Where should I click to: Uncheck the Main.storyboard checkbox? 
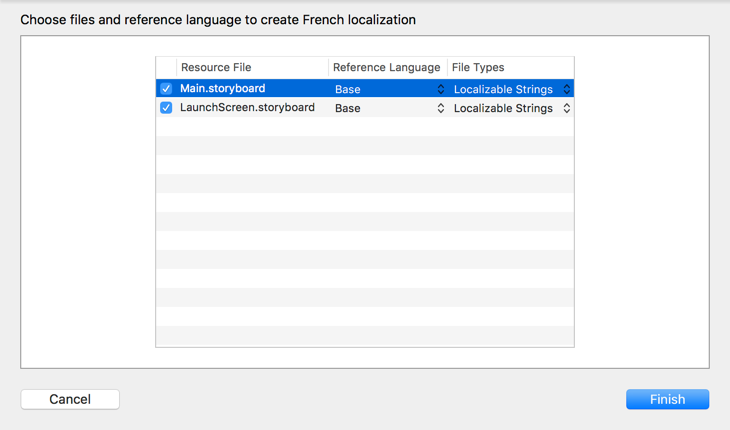click(x=166, y=89)
